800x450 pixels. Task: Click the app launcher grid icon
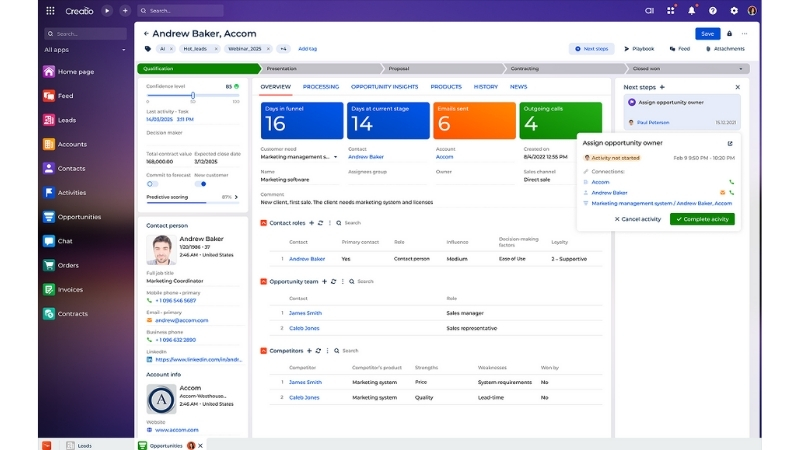[51, 10]
